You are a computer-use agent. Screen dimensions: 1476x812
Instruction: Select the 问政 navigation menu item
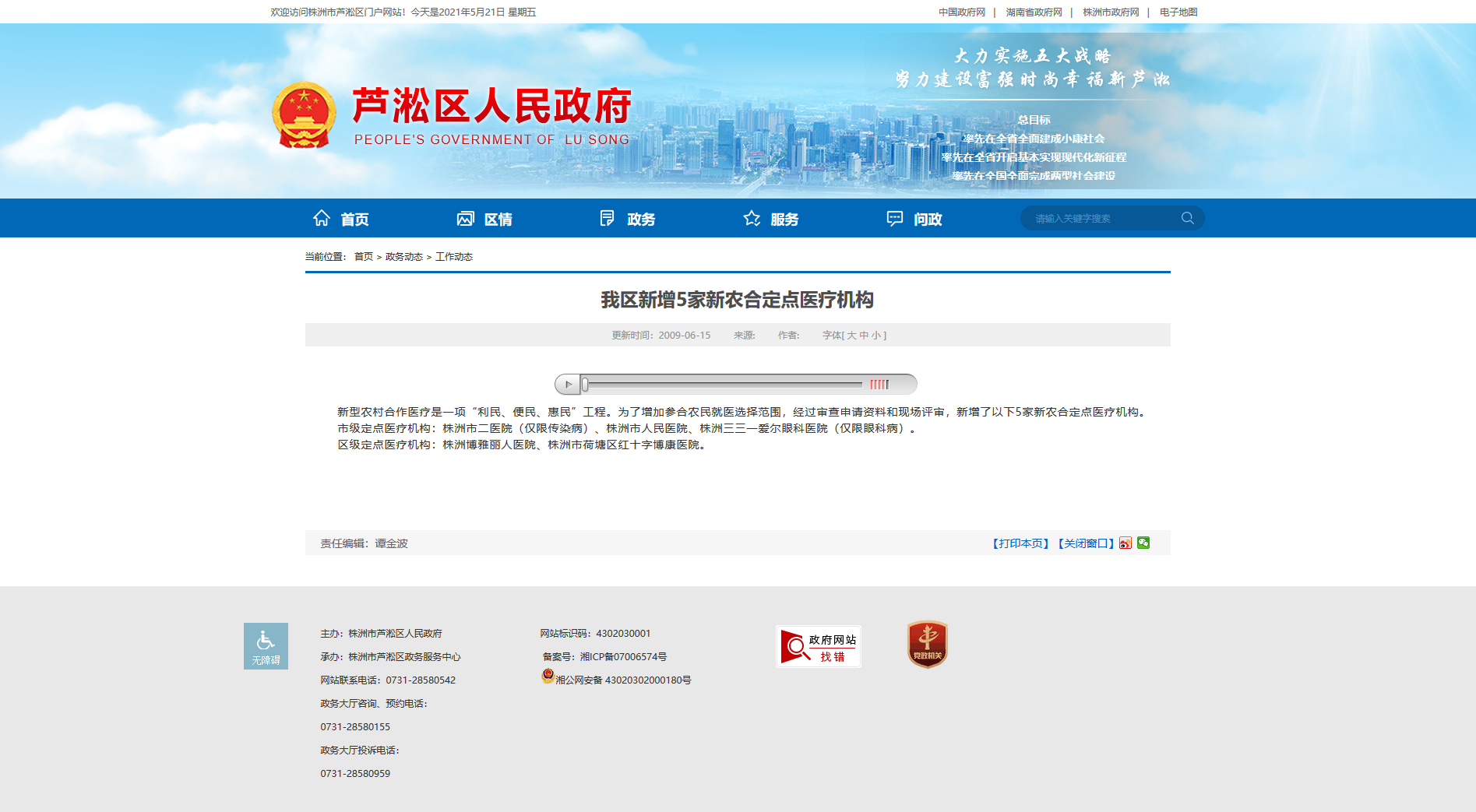[914, 219]
